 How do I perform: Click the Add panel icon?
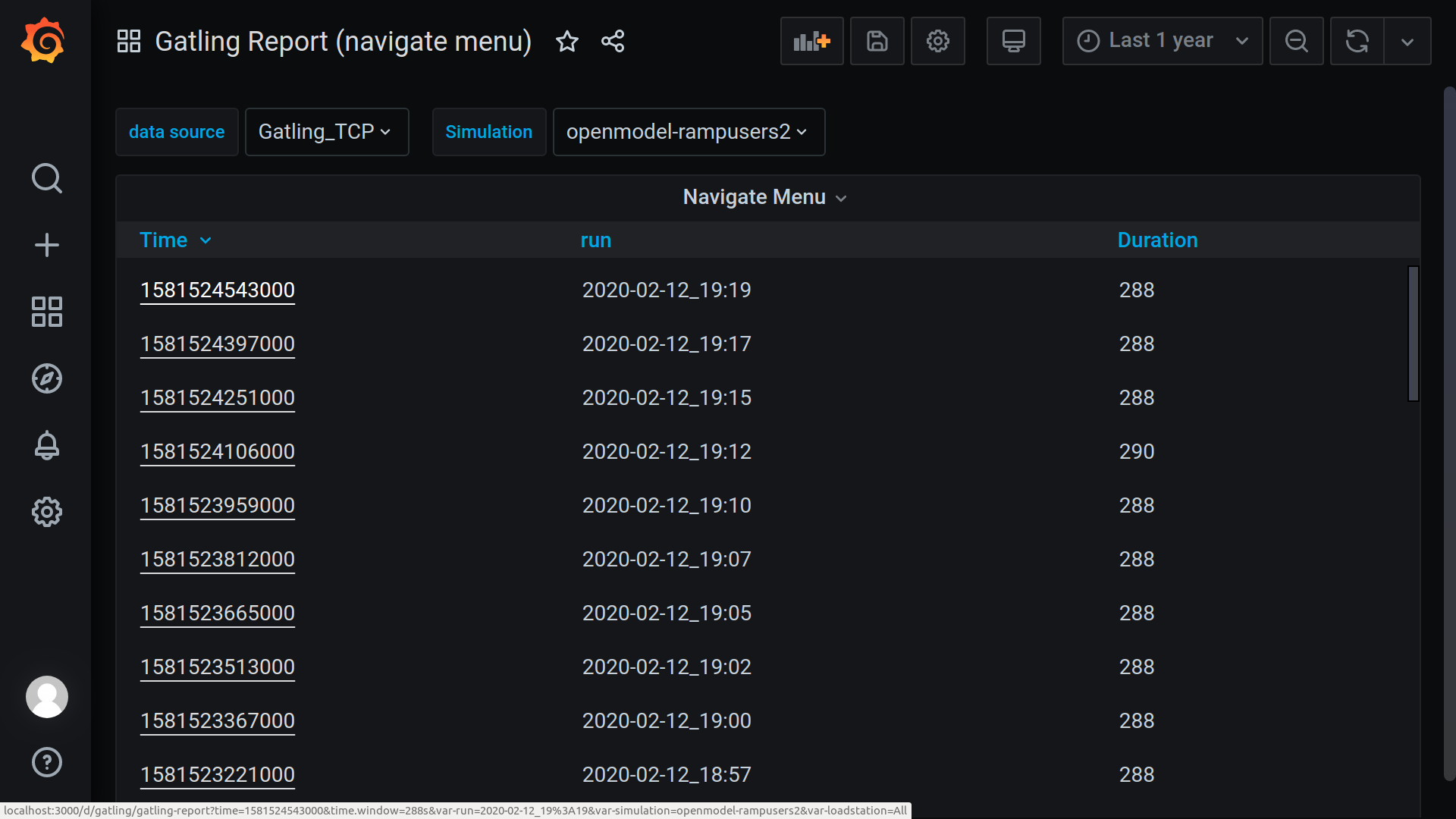point(811,41)
